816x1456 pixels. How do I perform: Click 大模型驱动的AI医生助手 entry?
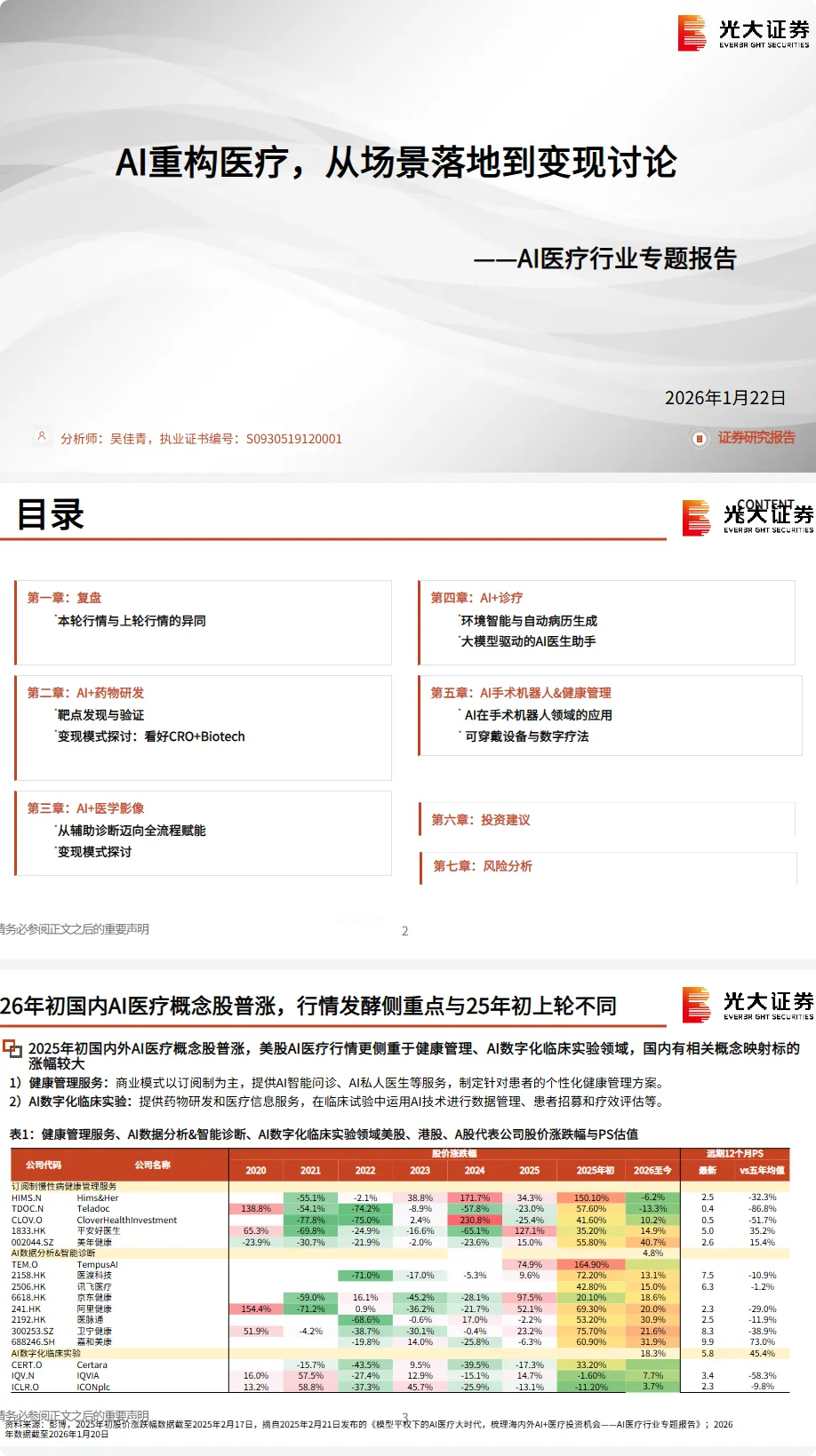[528, 641]
